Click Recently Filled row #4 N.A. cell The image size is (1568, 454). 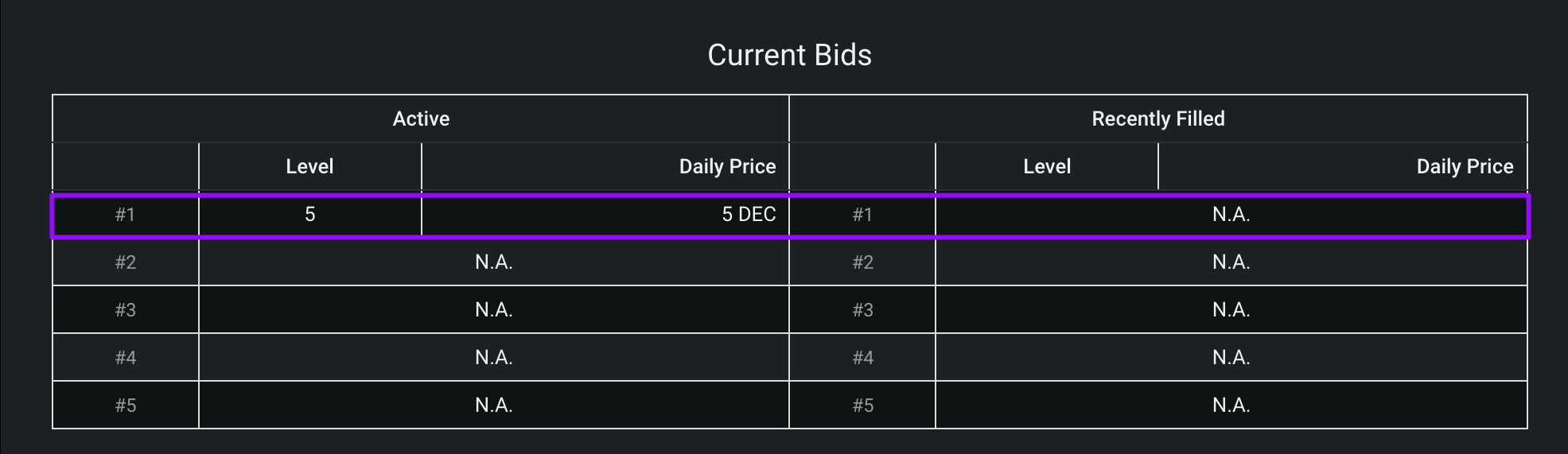pos(1231,358)
